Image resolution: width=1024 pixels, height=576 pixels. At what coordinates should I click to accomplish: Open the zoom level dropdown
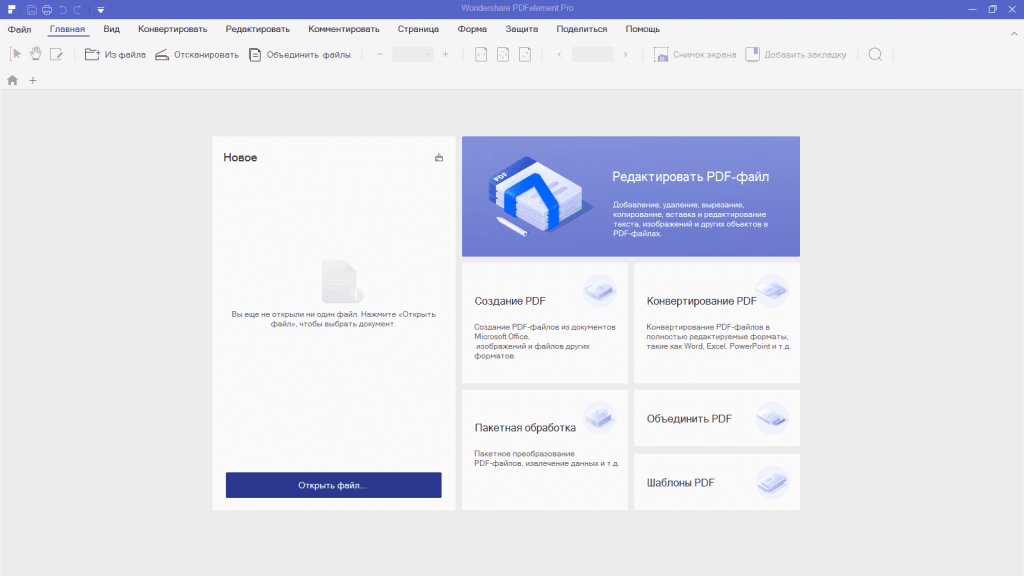click(413, 54)
